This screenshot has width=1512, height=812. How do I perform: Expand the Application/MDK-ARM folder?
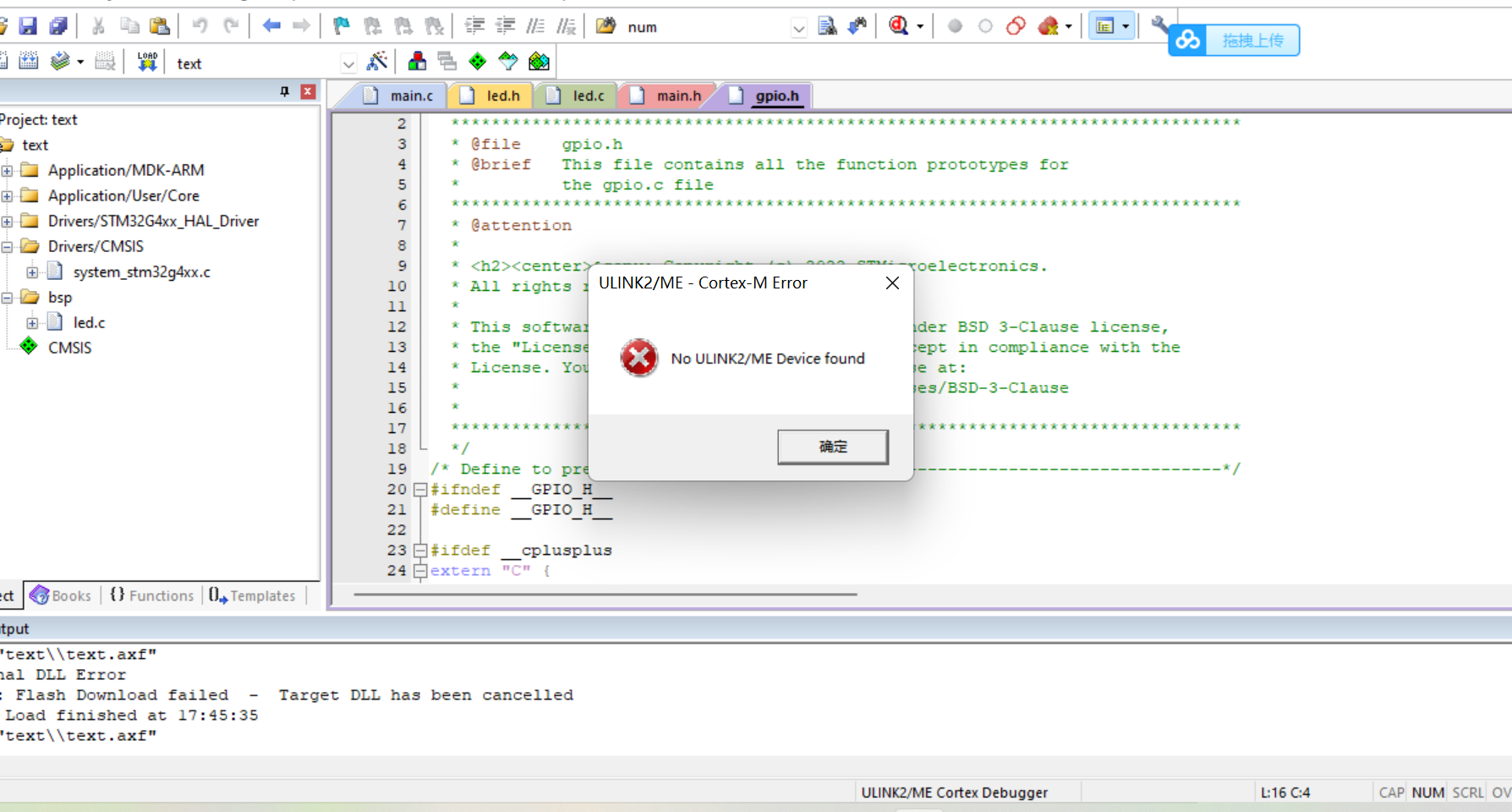(7, 171)
